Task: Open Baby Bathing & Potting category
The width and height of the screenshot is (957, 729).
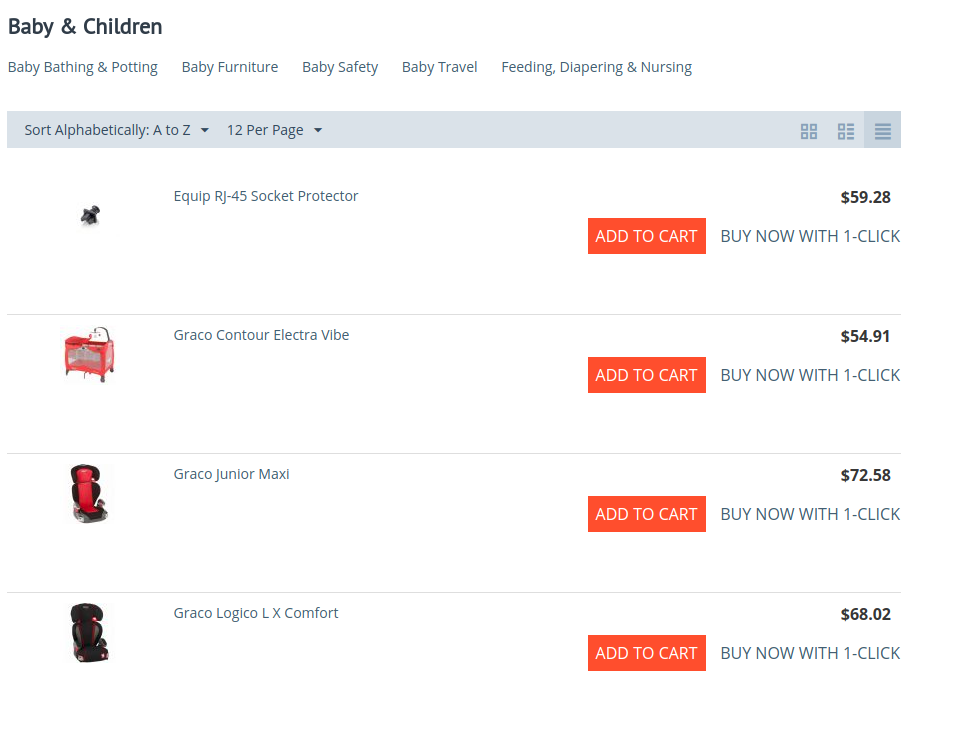Action: (x=82, y=67)
